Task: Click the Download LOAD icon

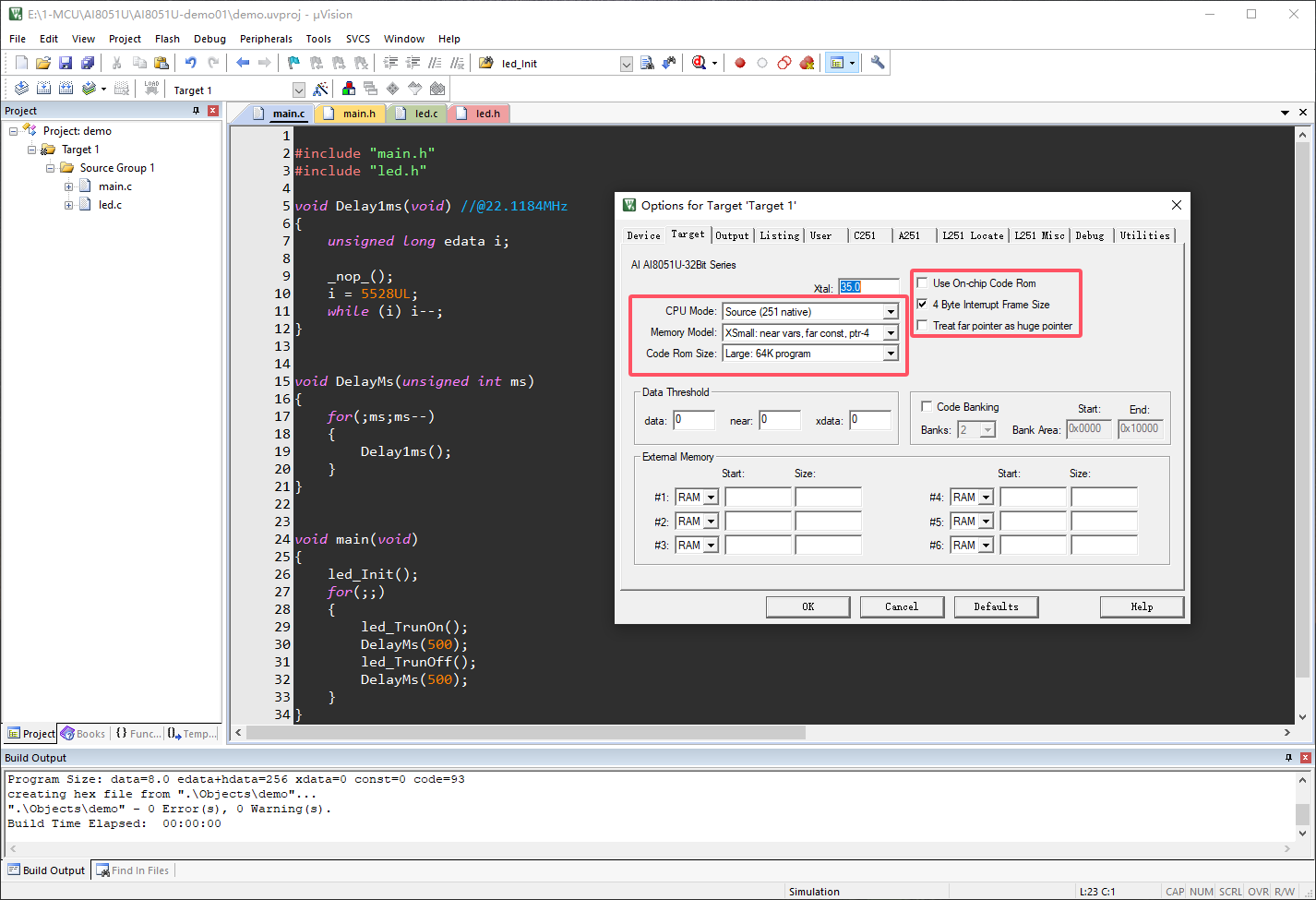Action: pos(151,89)
